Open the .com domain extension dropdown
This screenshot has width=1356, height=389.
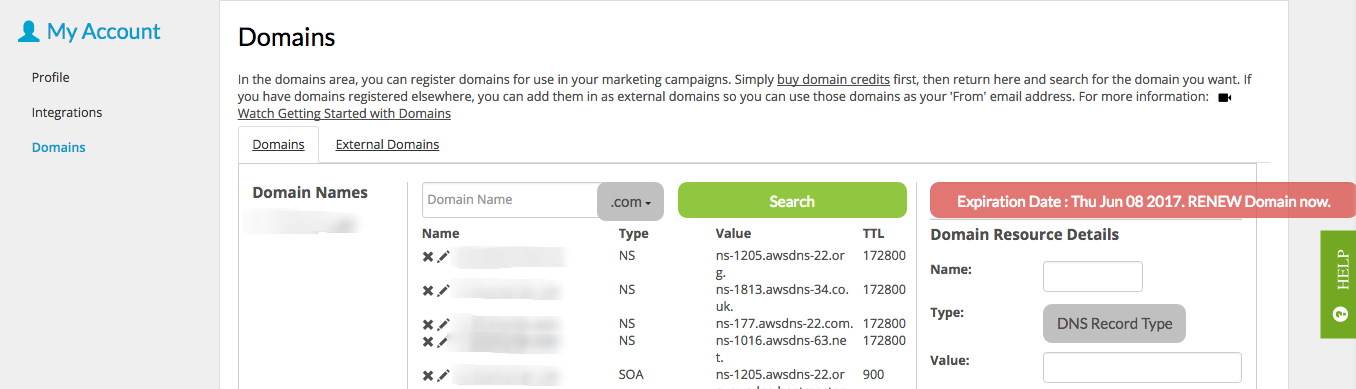point(631,202)
